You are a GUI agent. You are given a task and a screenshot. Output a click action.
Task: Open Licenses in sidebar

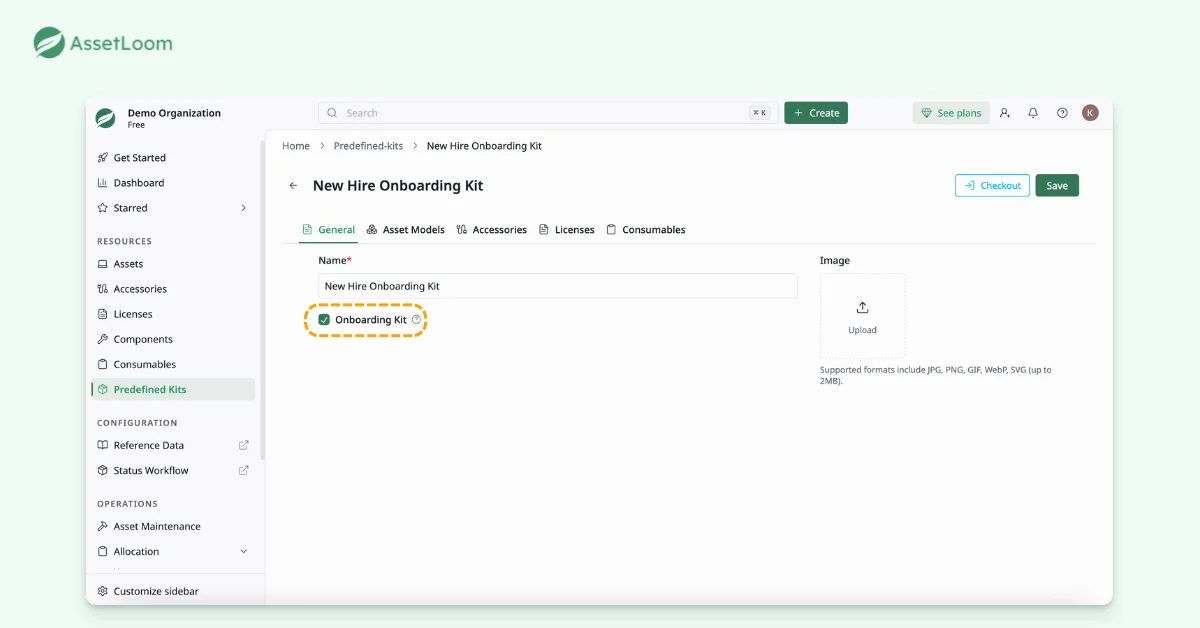pos(173,314)
